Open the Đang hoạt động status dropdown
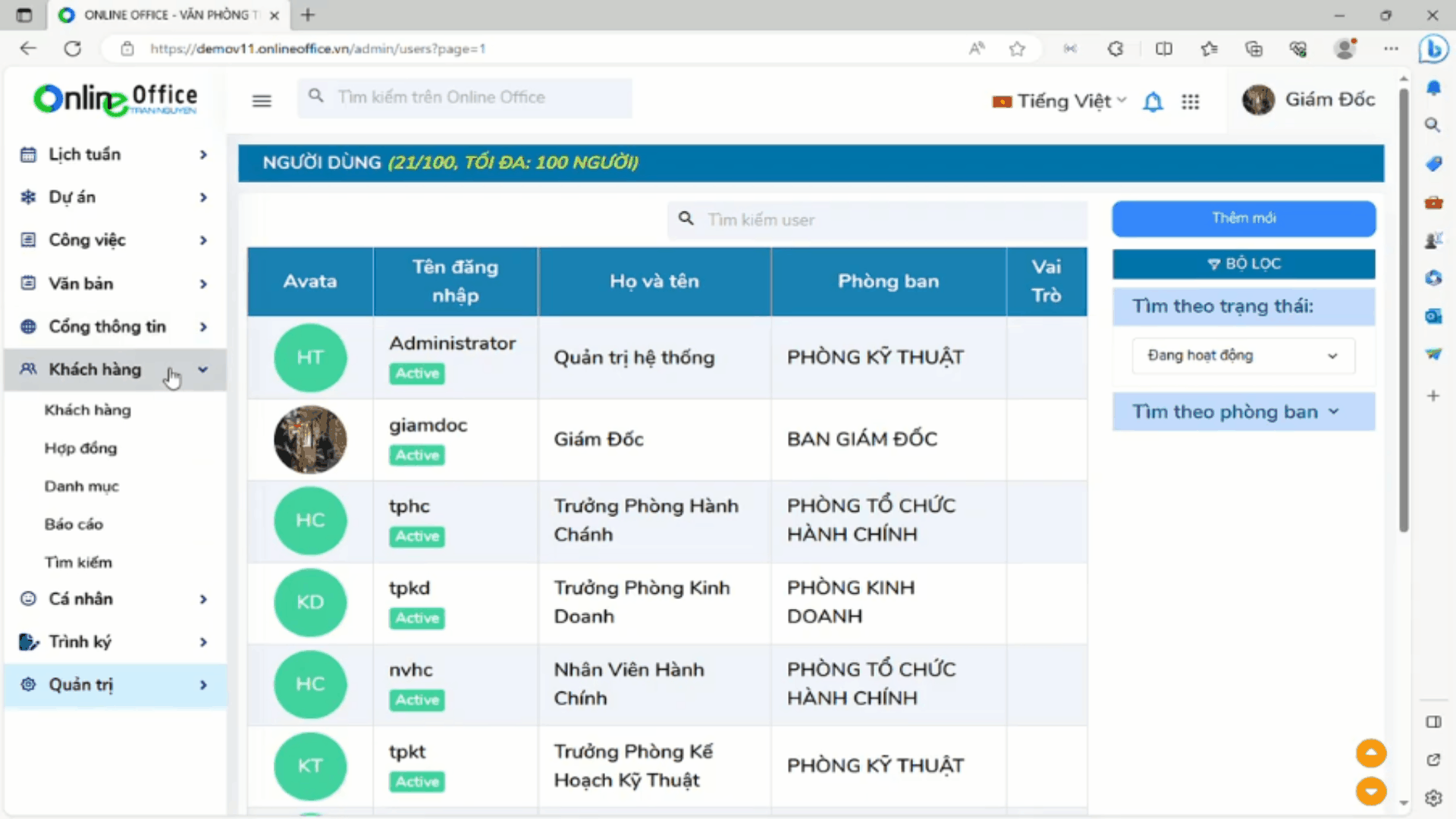The image size is (1456, 819). [x=1242, y=356]
